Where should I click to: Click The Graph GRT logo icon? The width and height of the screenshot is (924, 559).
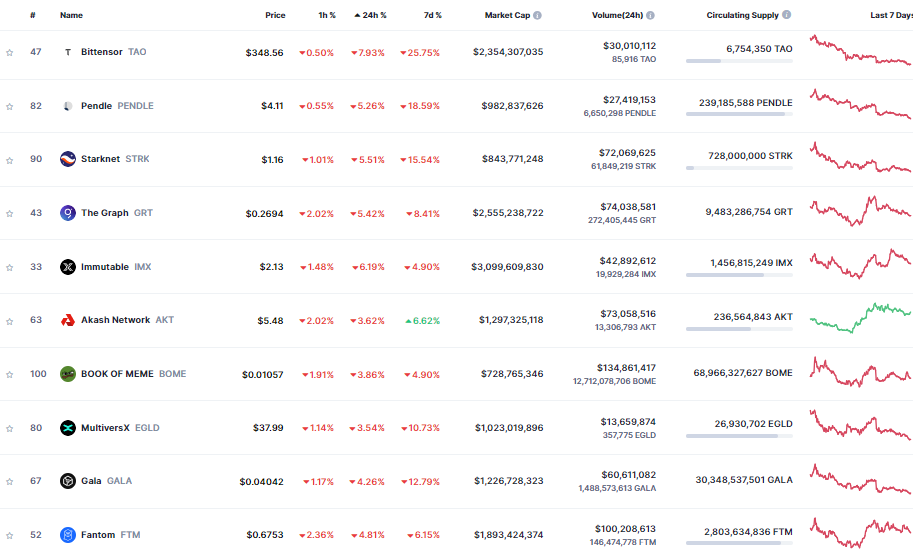coord(68,213)
